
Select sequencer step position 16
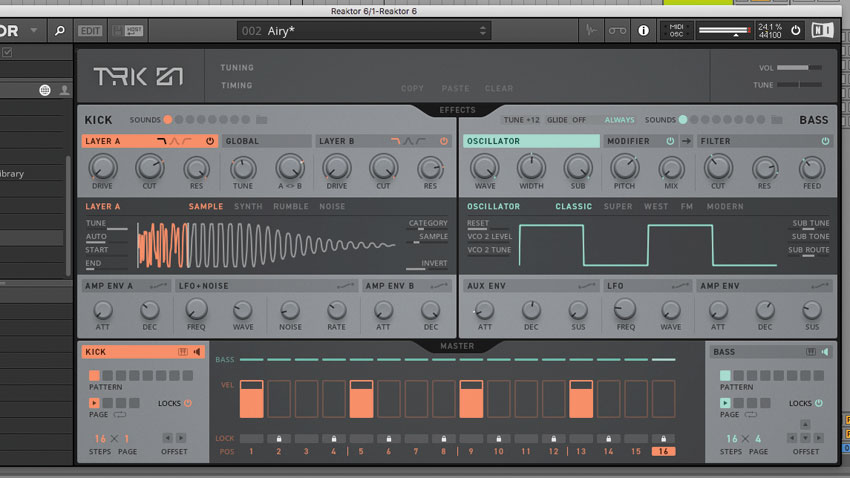tap(663, 451)
